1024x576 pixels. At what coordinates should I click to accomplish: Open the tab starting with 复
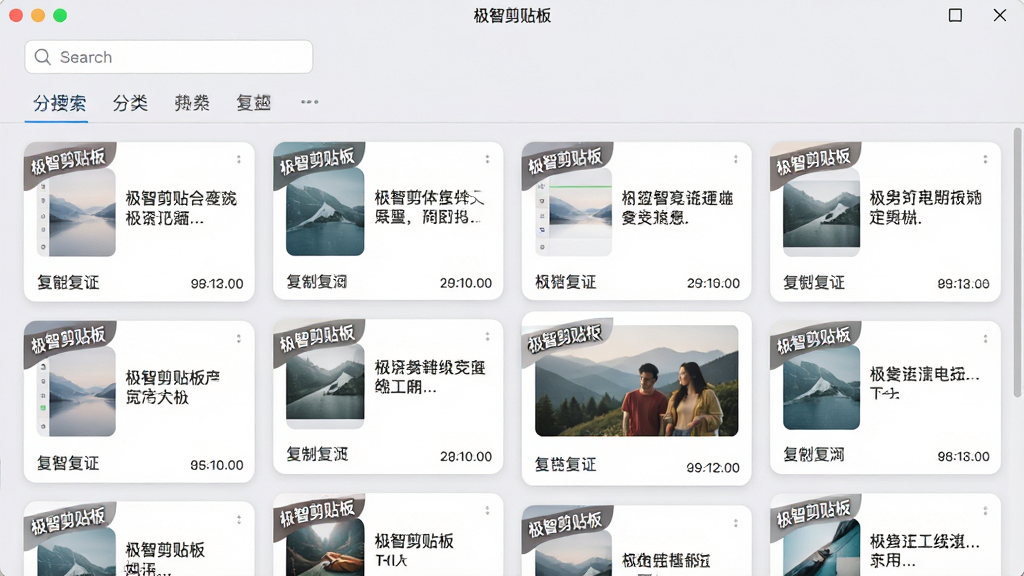[x=253, y=103]
